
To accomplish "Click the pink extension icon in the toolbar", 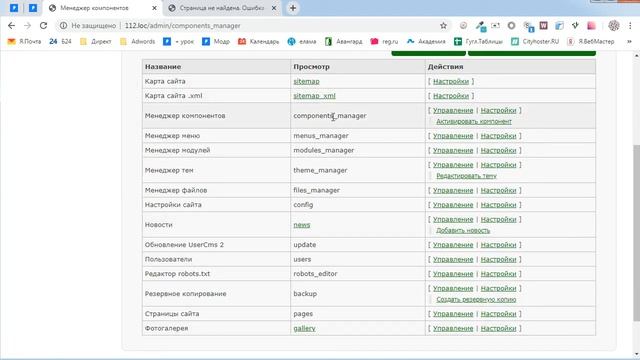I will click(x=591, y=26).
